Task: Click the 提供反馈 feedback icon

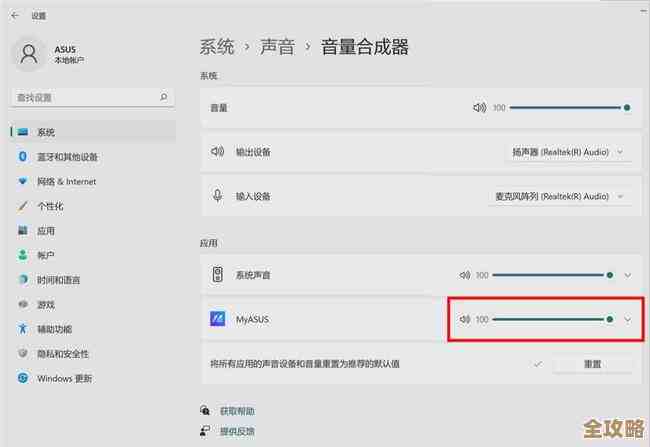Action: coord(205,431)
